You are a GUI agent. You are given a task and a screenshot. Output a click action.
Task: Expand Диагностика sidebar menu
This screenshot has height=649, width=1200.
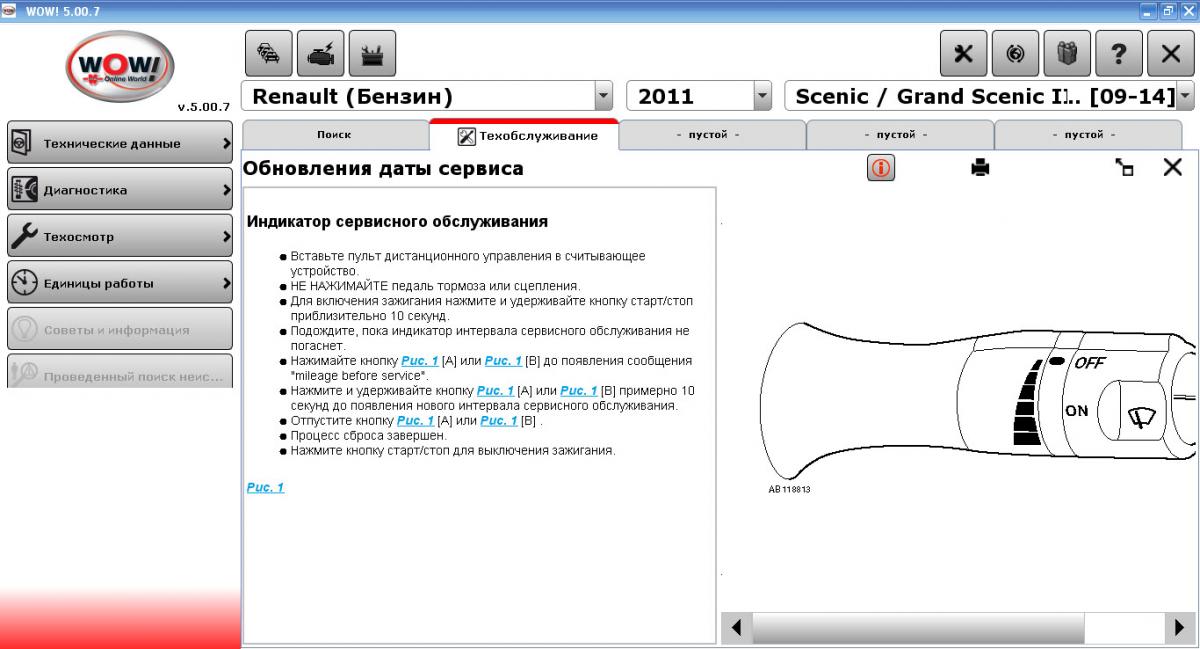coord(120,190)
